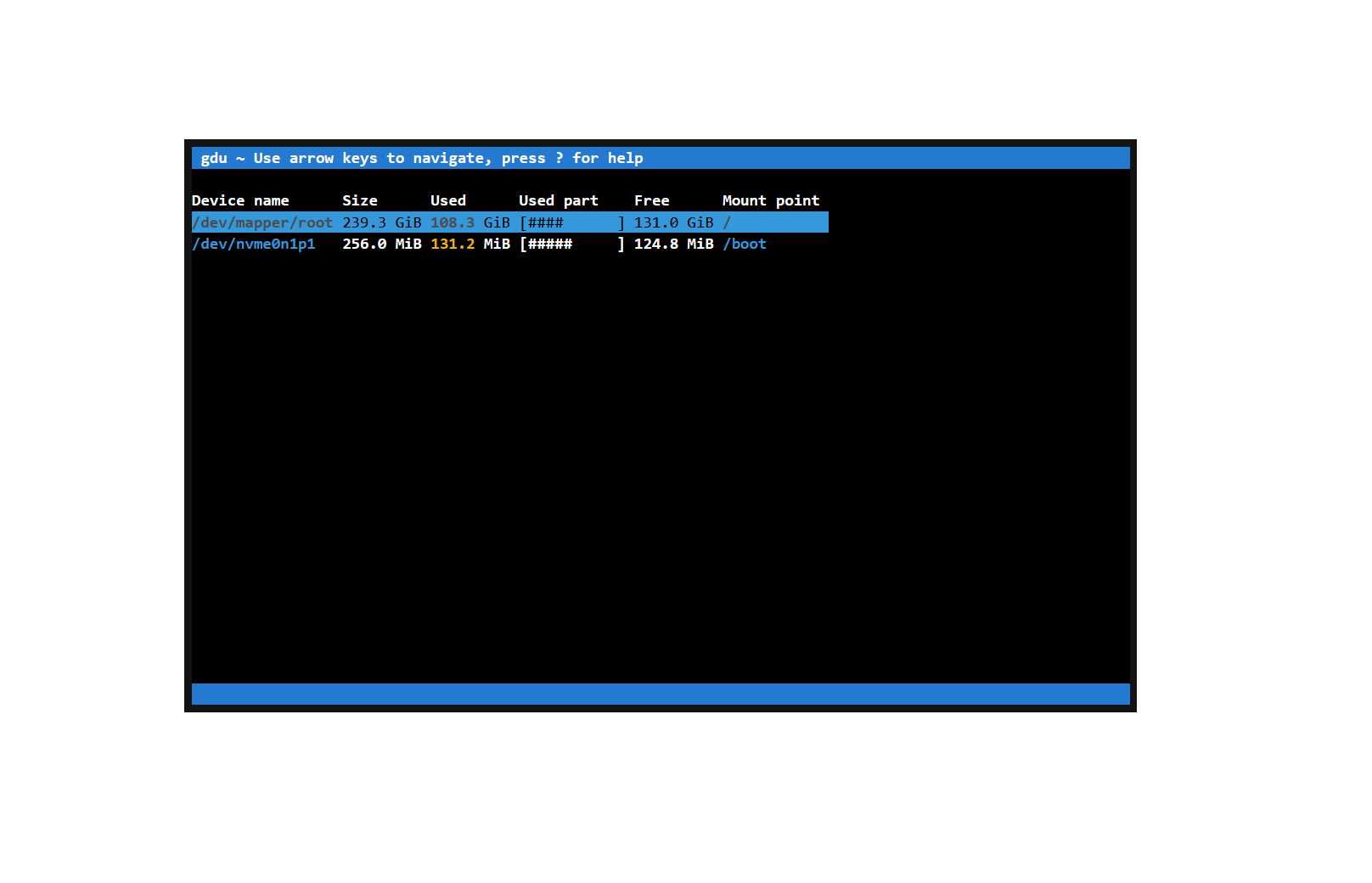
Task: Select the /dev/nvme0n1p1 device row
Action: tap(254, 244)
